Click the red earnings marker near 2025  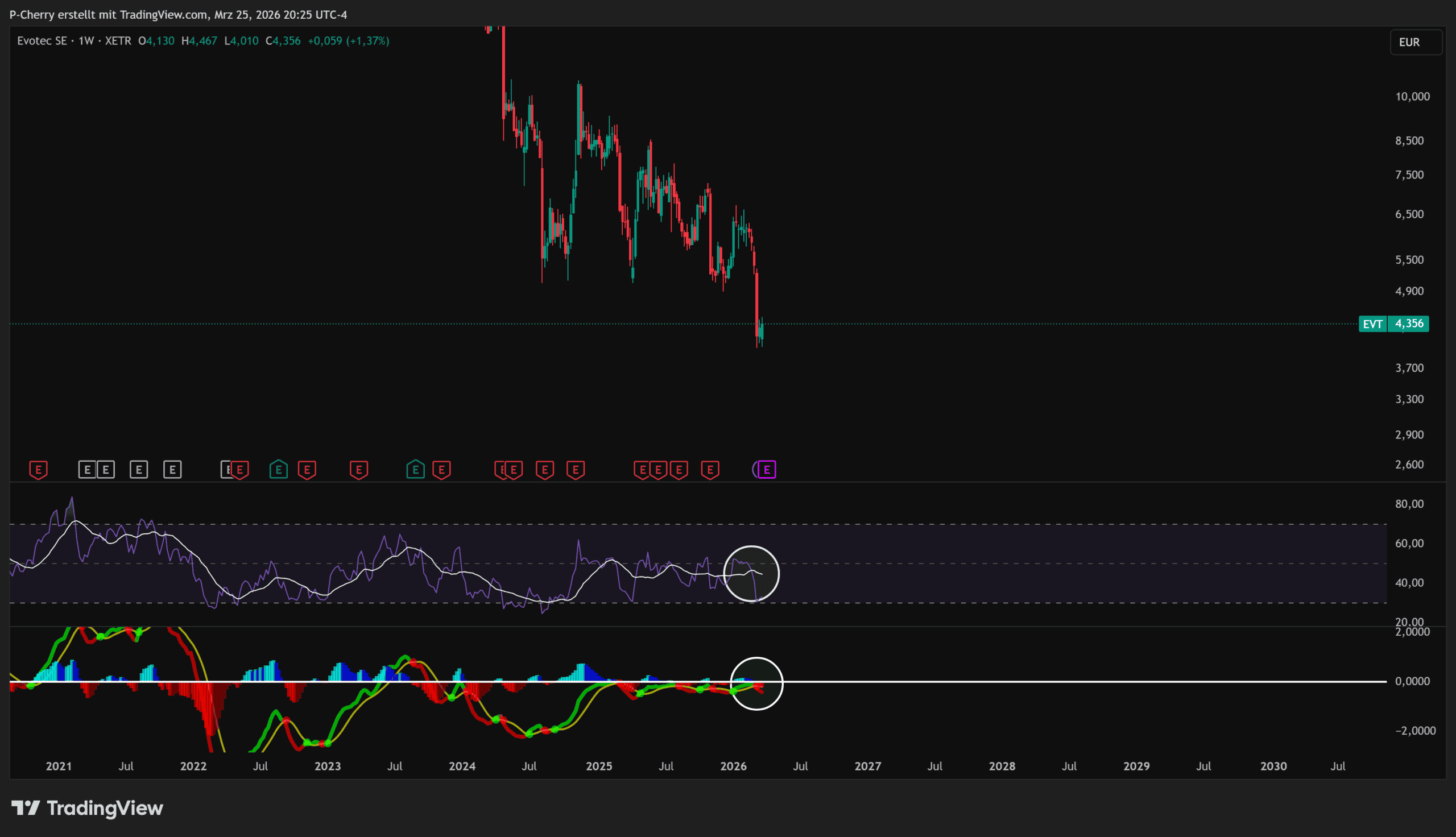[576, 470]
